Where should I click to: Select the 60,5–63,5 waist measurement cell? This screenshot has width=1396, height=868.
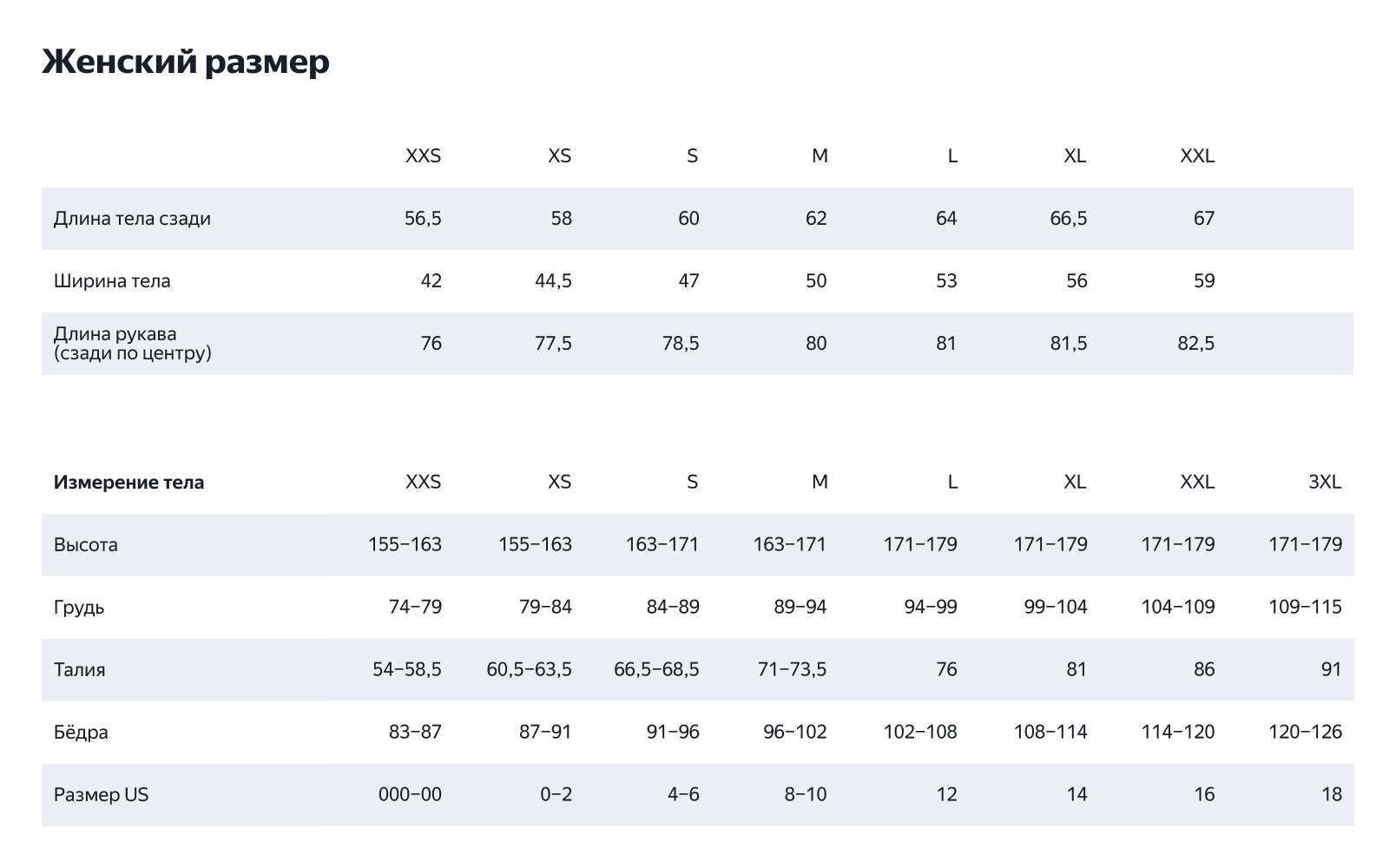pyautogui.click(x=529, y=670)
